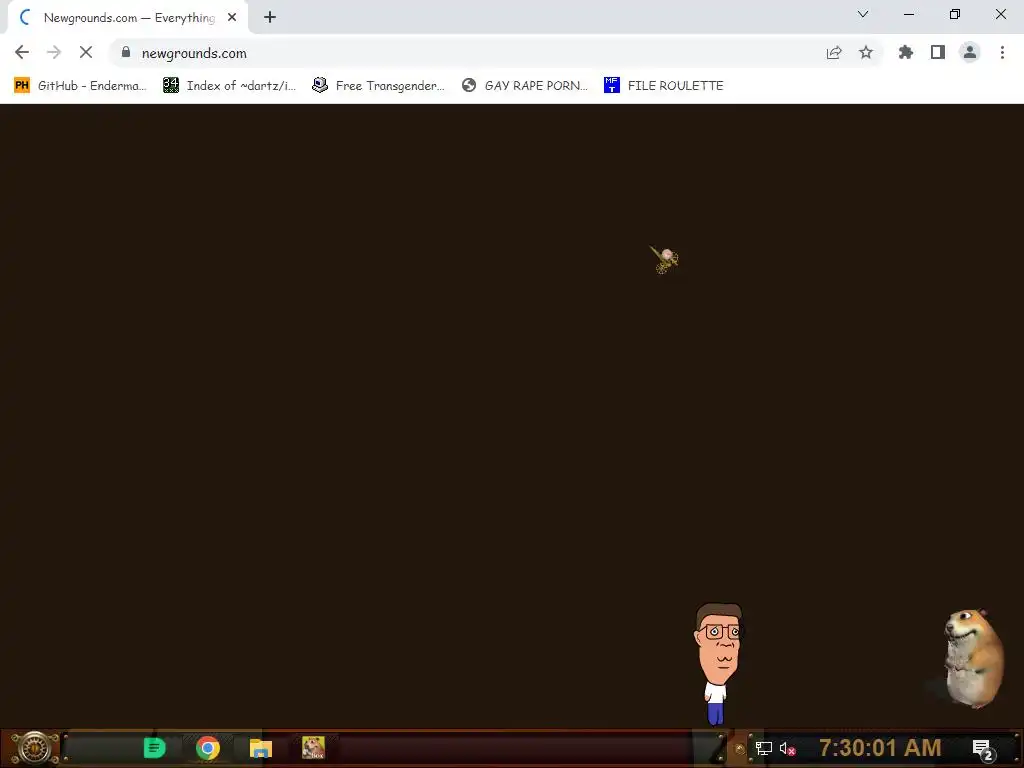Bookmark this tab with the star icon
Image resolution: width=1024 pixels, height=768 pixels.
[x=866, y=52]
